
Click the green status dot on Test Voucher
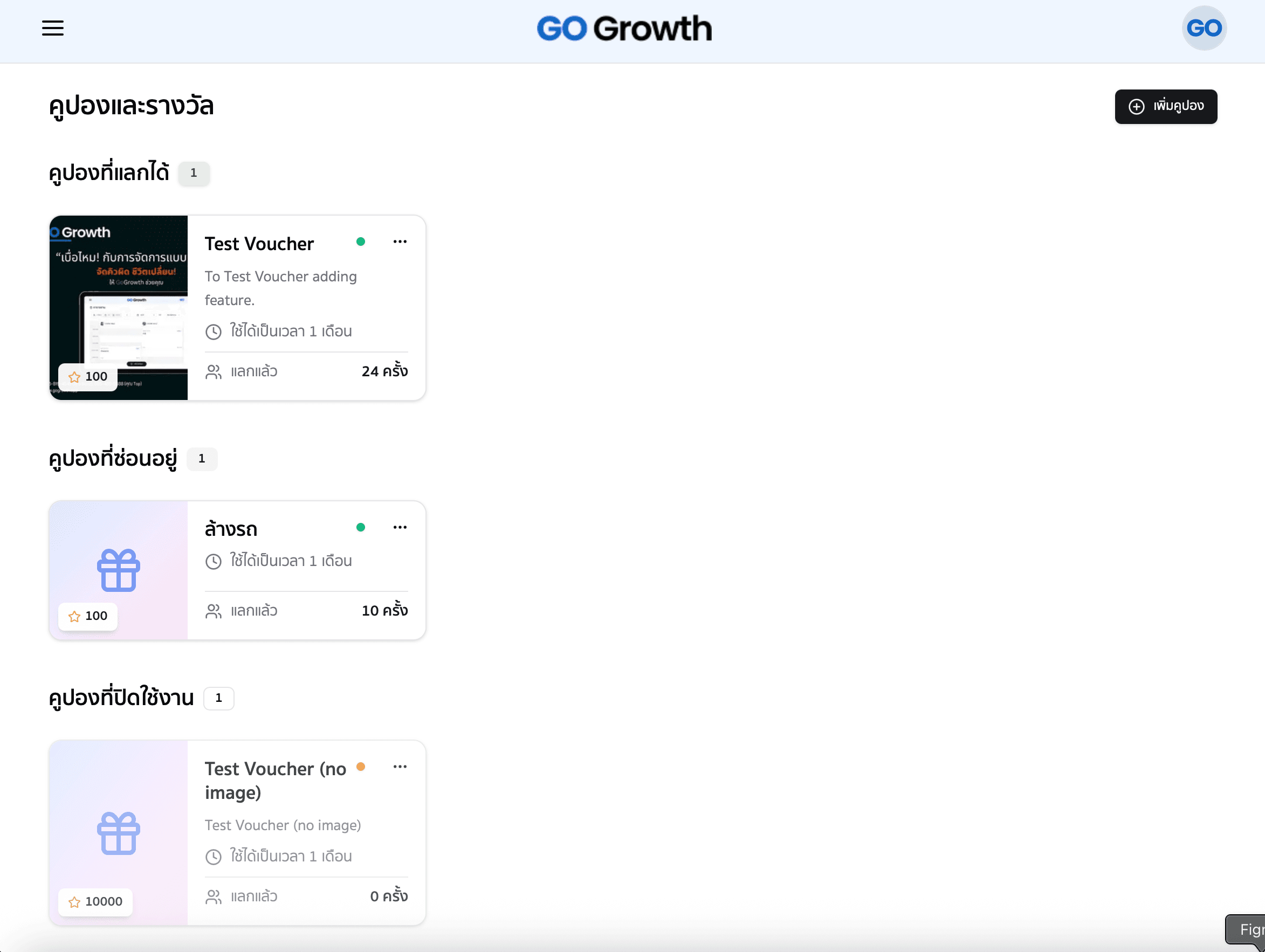360,242
